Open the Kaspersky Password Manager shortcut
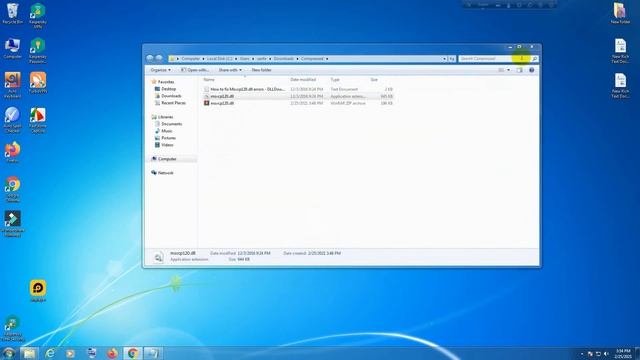 point(38,51)
